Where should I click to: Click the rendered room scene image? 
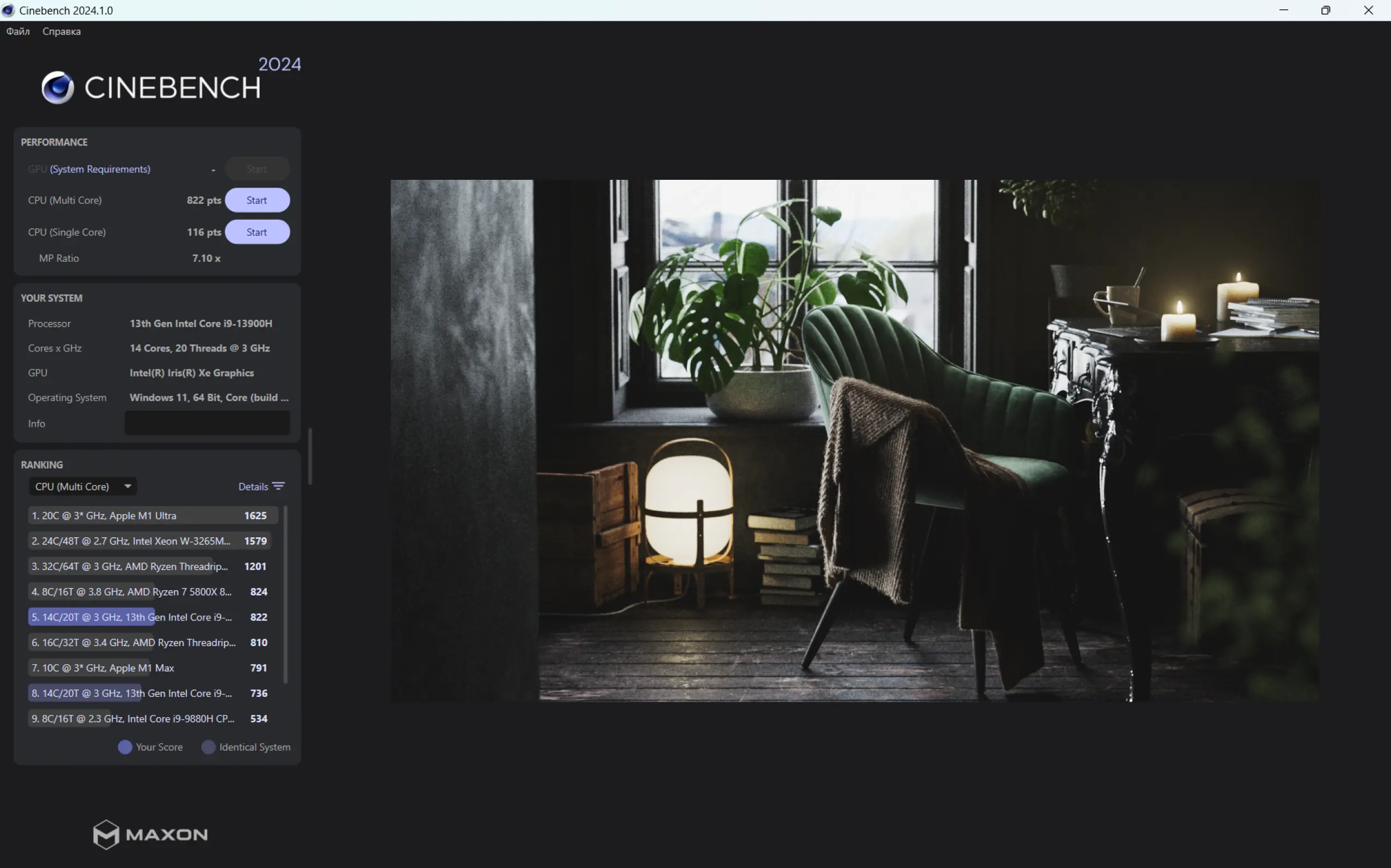click(x=854, y=441)
